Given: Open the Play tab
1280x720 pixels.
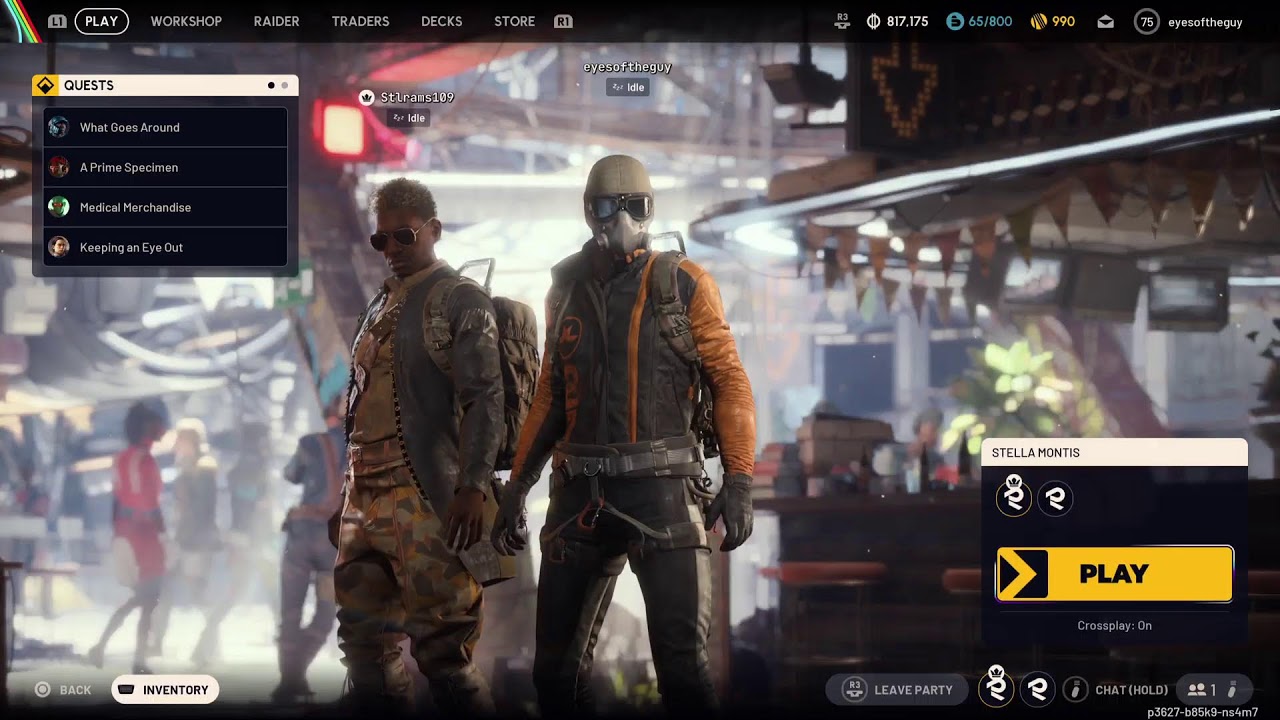Looking at the screenshot, I should pos(101,21).
